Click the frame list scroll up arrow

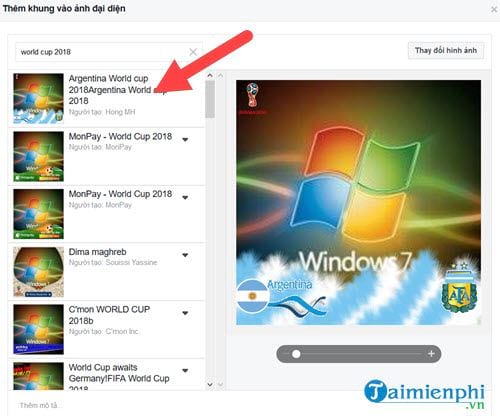tap(210, 76)
